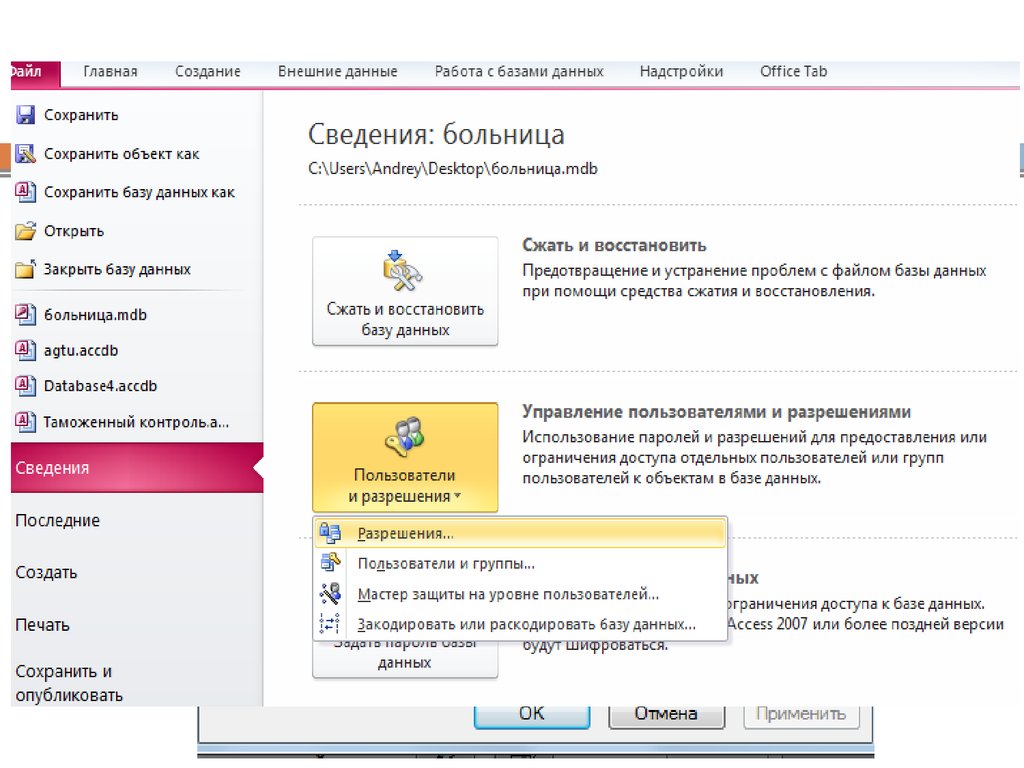Select Закодировать или раскодировать базу данных
Viewport: 1024px width, 768px height.
click(x=526, y=625)
